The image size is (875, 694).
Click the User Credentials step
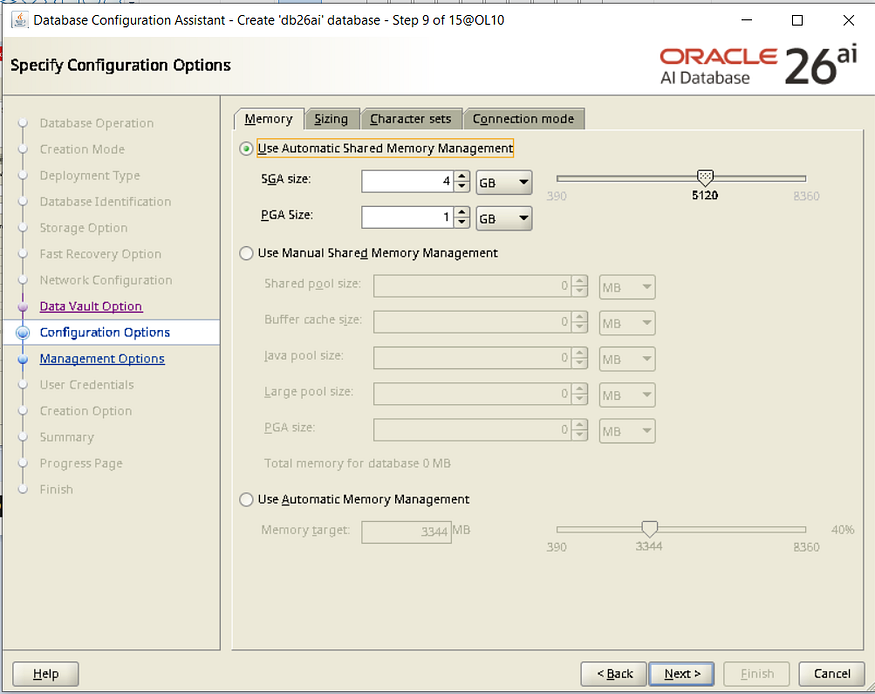click(86, 385)
